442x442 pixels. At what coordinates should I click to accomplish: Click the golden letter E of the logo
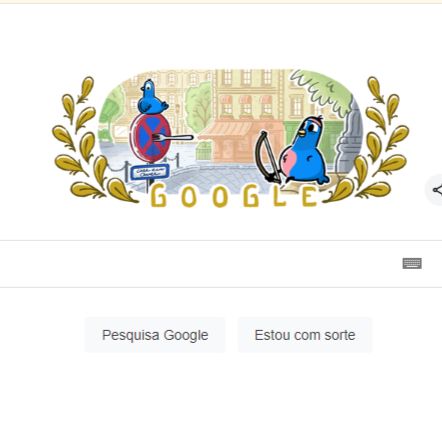[x=309, y=196]
